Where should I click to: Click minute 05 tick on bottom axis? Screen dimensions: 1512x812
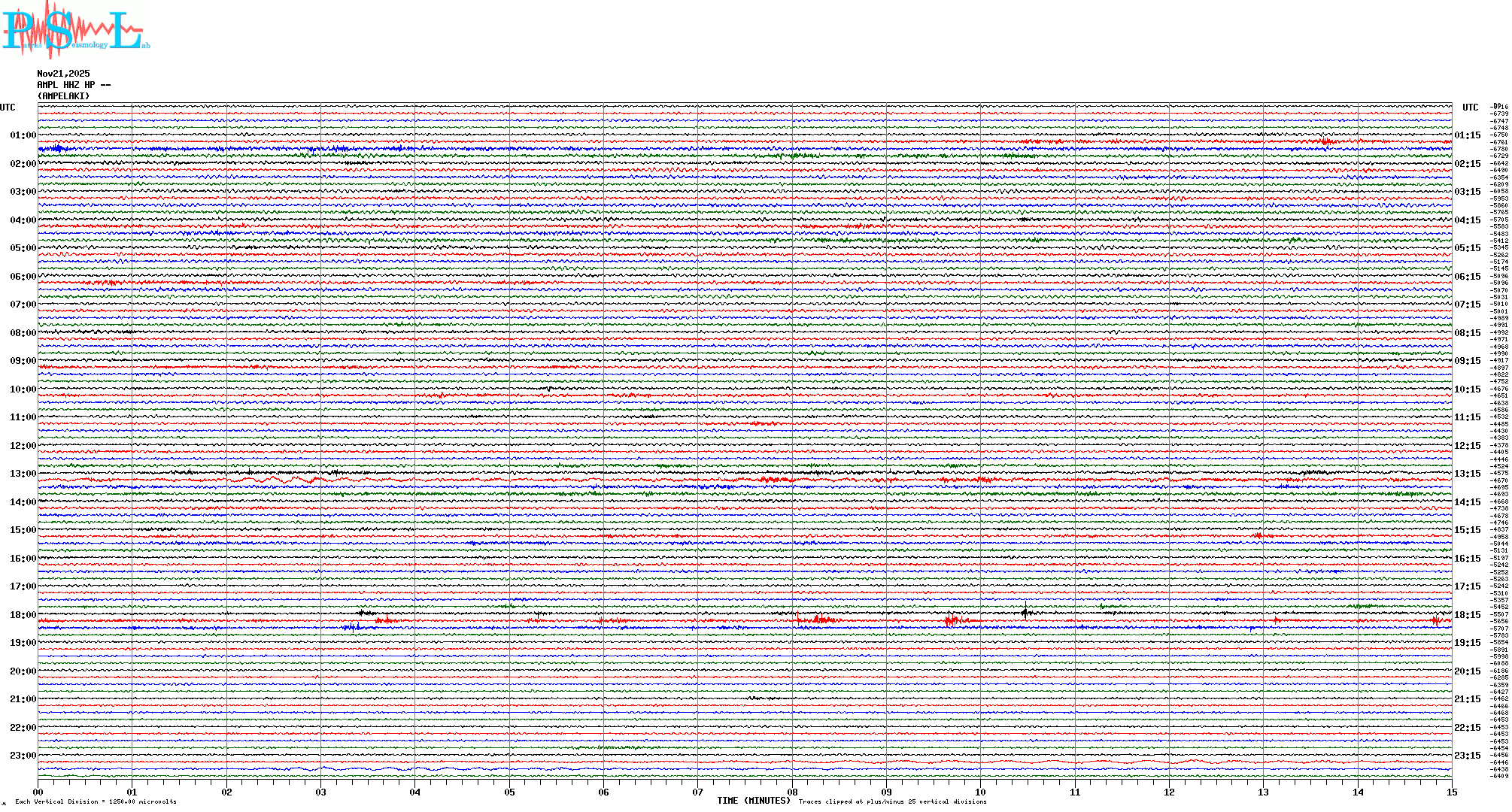pos(509,792)
